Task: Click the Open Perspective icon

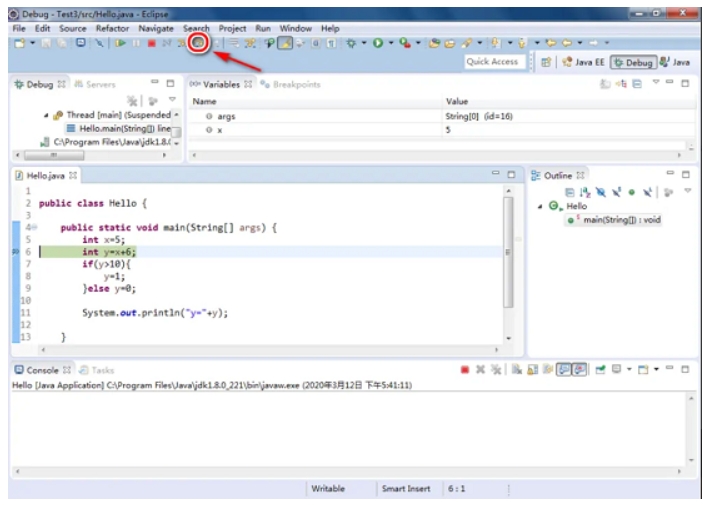Action: coord(546,62)
